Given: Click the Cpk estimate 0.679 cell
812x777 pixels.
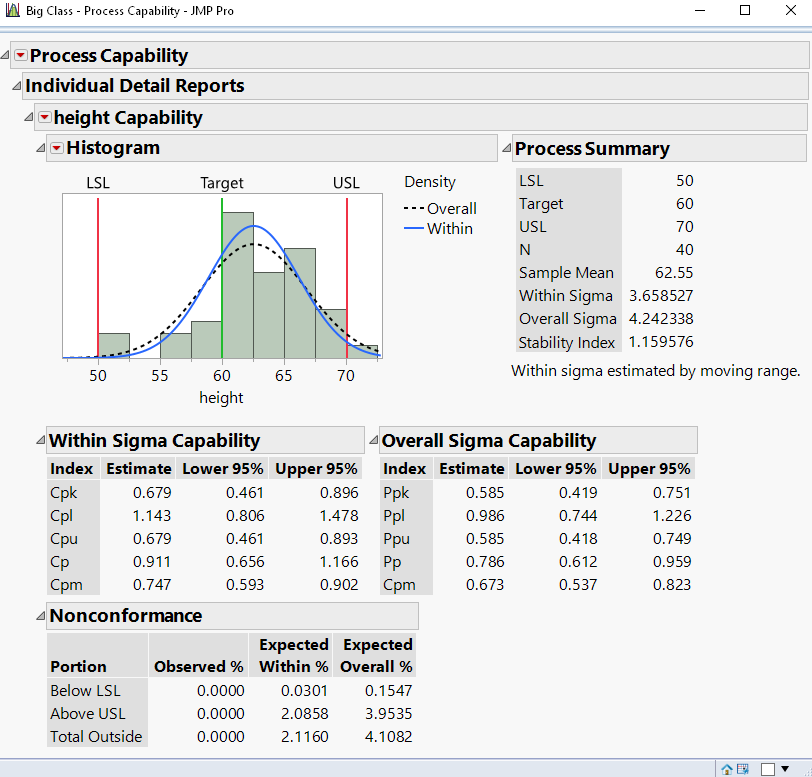Looking at the screenshot, I should 152,493.
